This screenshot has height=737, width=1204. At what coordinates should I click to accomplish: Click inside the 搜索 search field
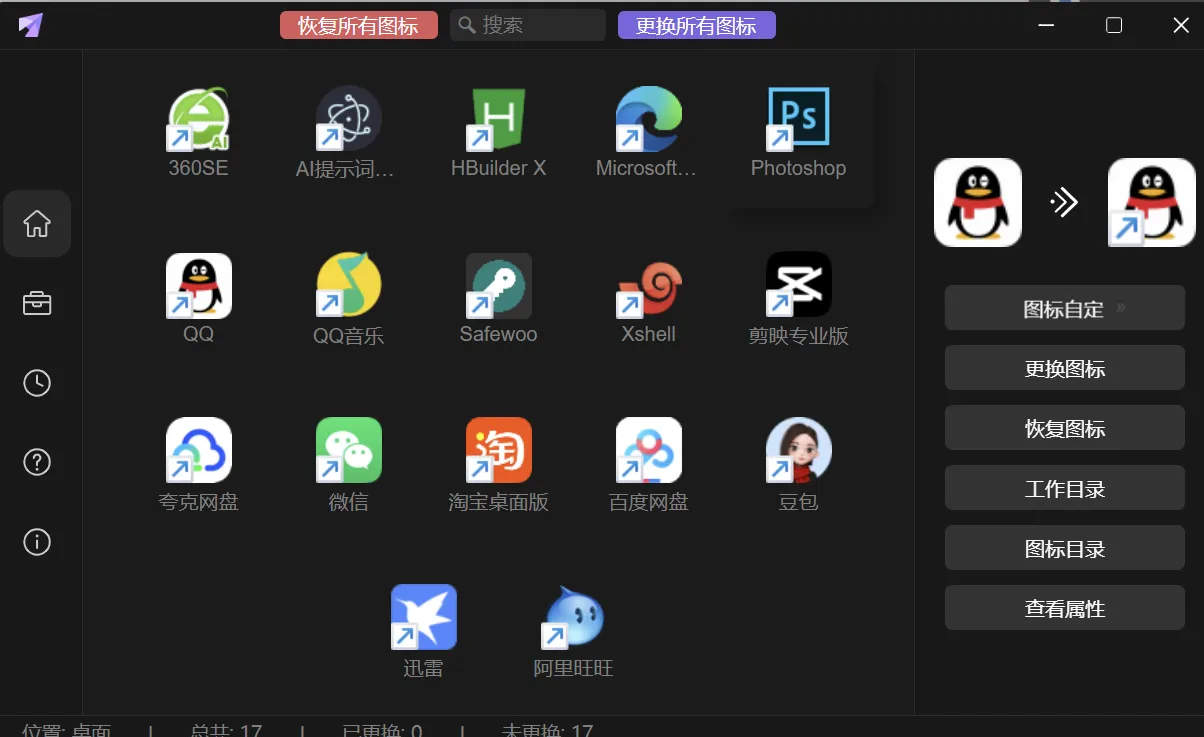point(527,24)
